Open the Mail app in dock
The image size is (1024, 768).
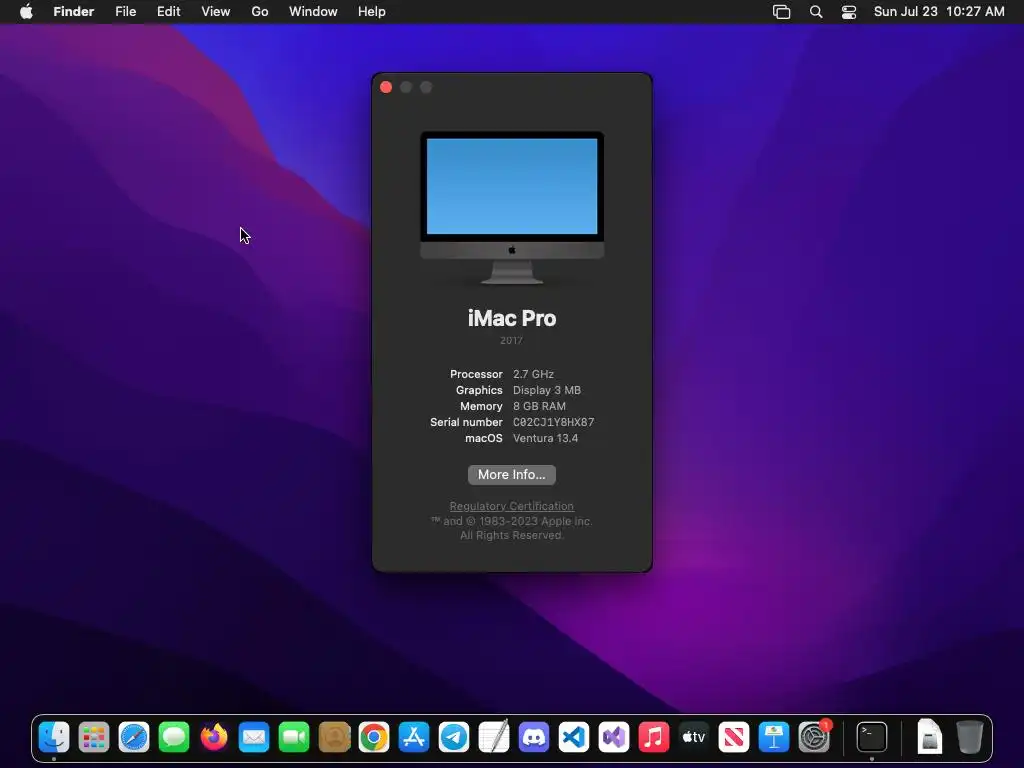pyautogui.click(x=254, y=737)
